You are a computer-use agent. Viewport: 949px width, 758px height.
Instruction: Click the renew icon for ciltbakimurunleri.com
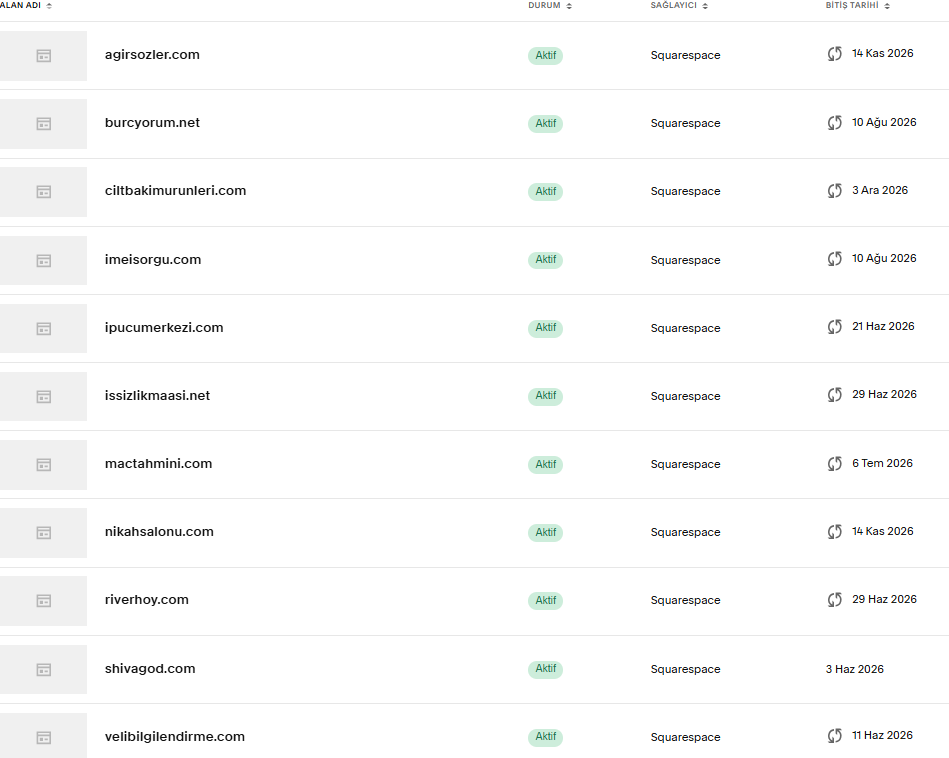click(x=835, y=191)
